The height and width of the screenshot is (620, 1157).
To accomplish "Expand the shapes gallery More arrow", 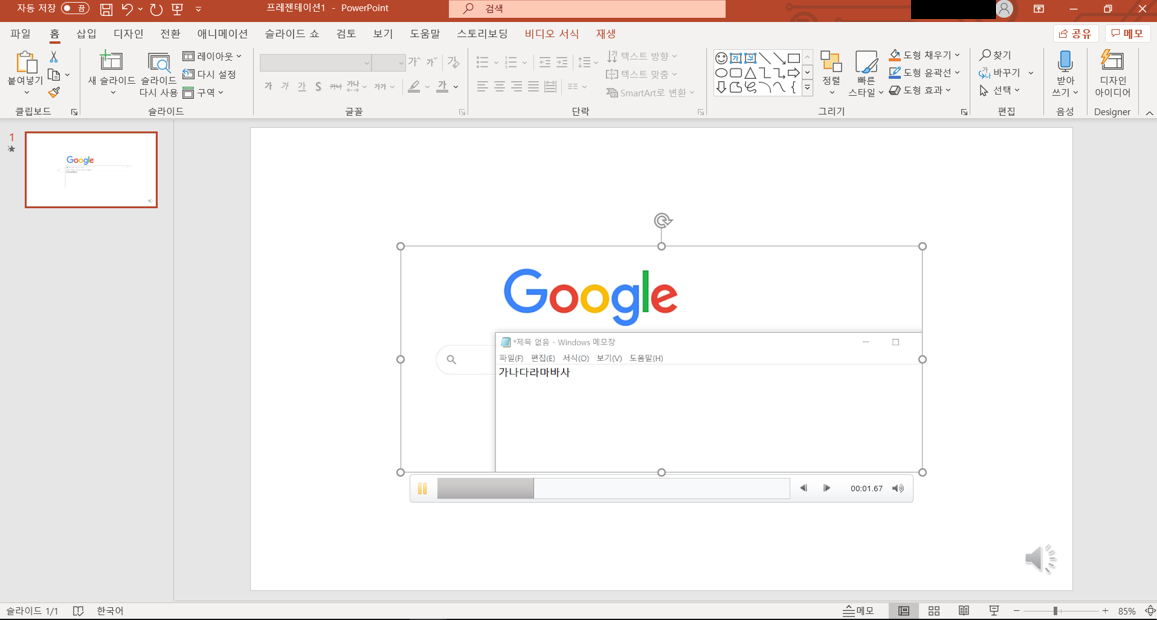I will pyautogui.click(x=807, y=88).
